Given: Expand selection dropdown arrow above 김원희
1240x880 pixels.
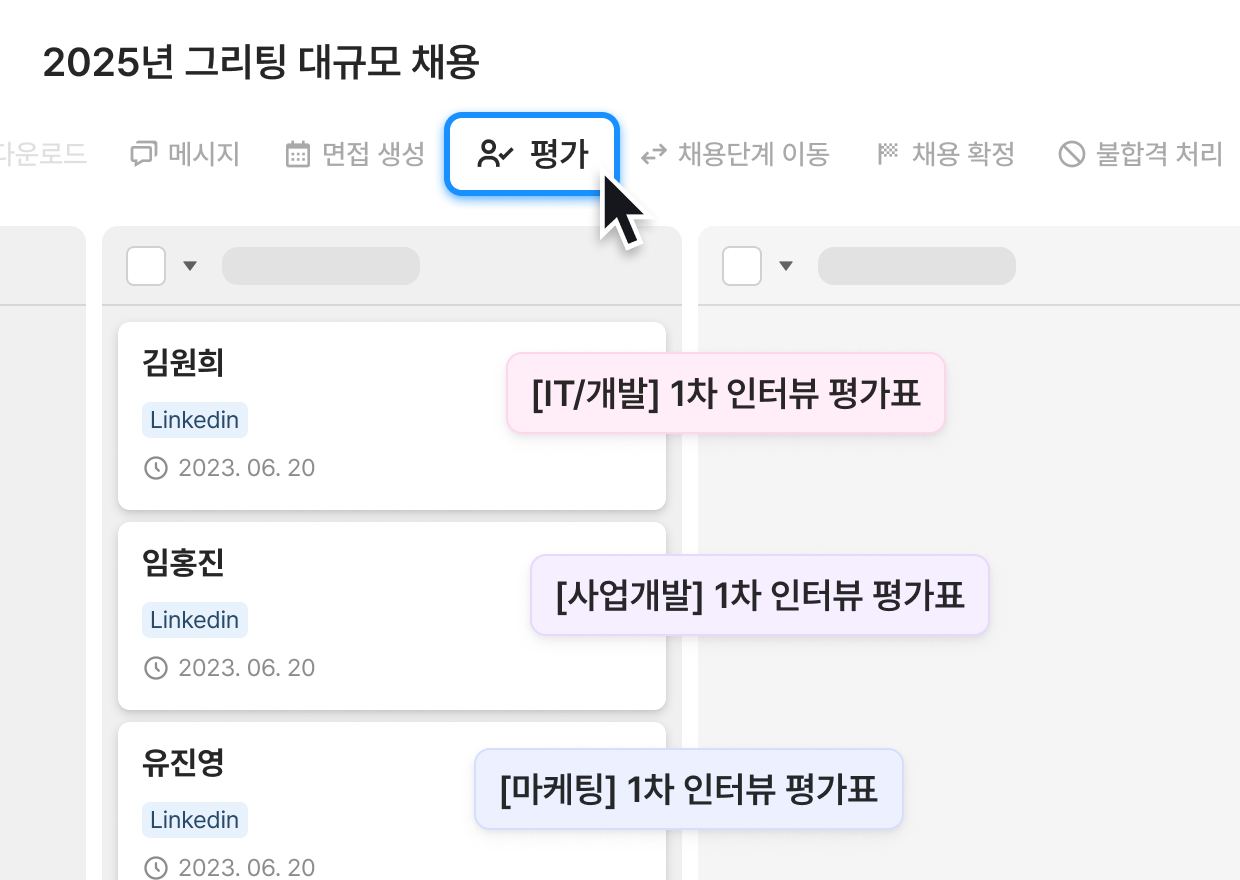Looking at the screenshot, I should pos(190,266).
